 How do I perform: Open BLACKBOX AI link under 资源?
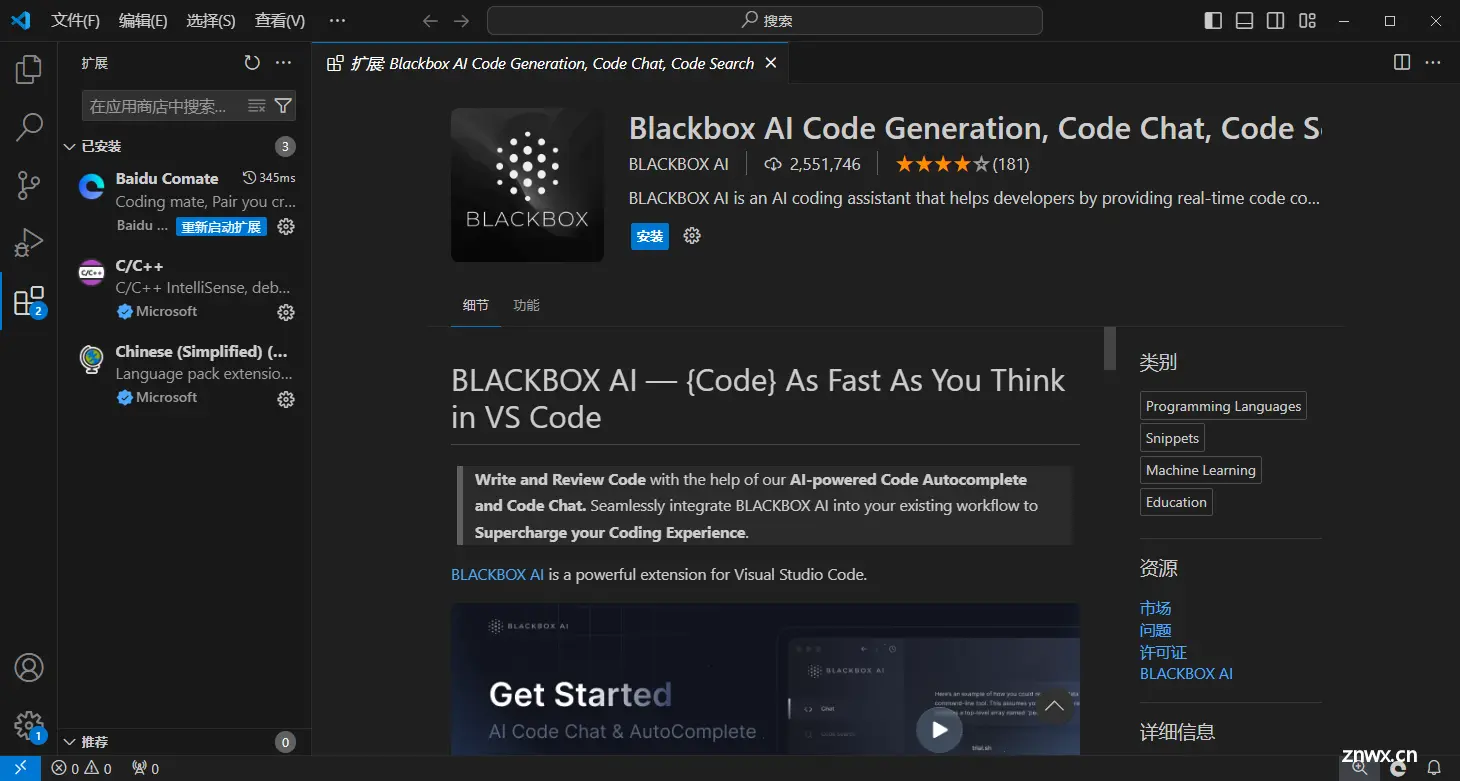tap(1186, 674)
